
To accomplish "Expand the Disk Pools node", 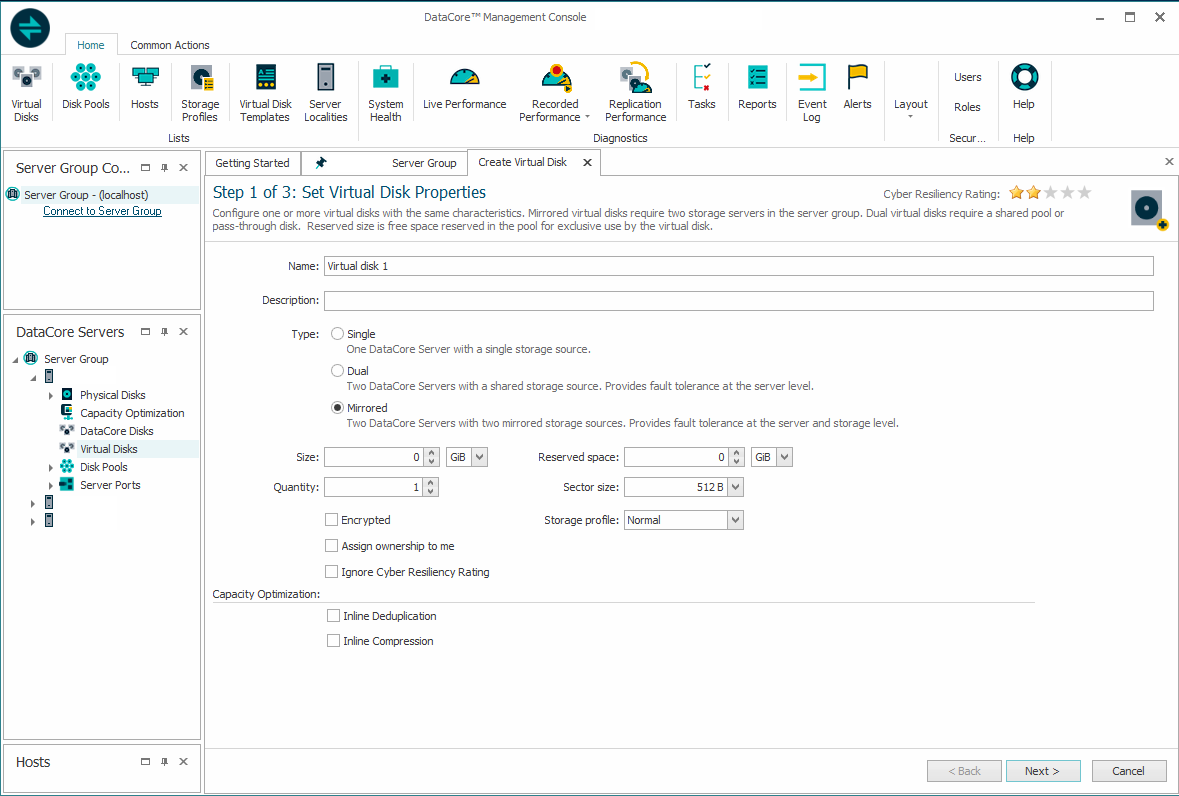I will [x=51, y=468].
